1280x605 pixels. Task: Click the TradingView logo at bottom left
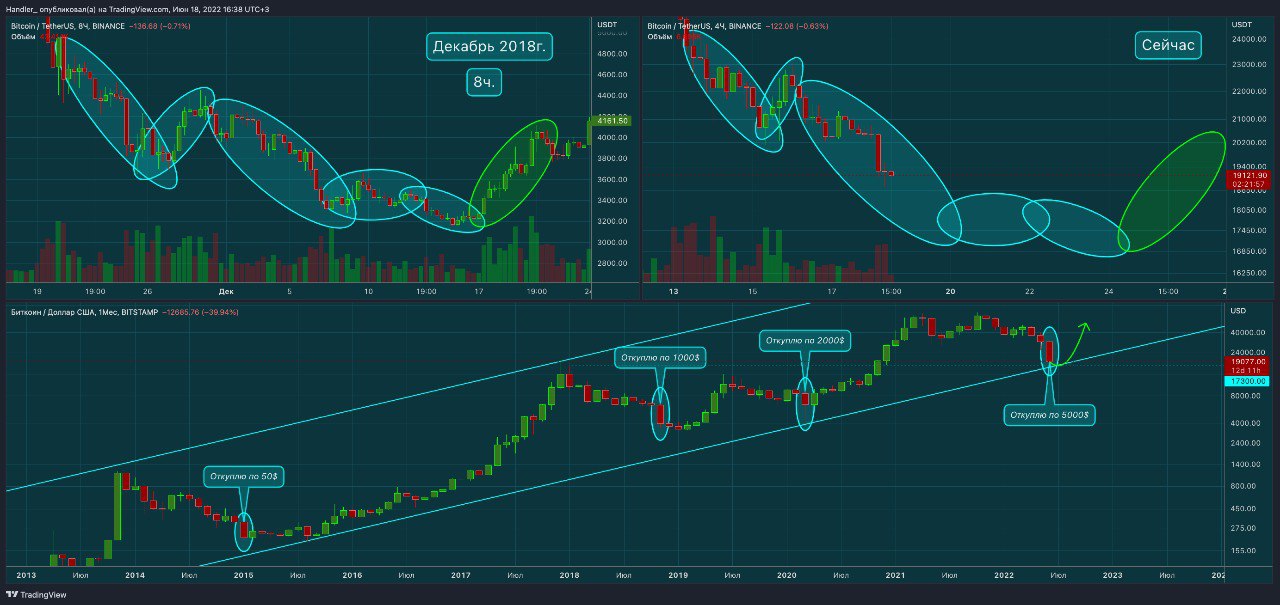click(35, 595)
